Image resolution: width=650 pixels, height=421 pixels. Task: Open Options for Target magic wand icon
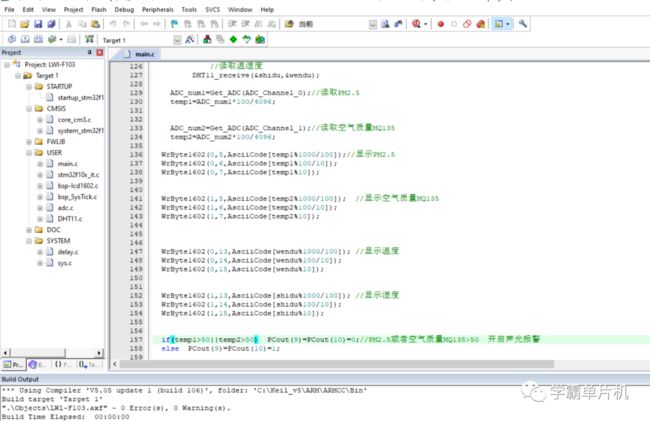190,39
